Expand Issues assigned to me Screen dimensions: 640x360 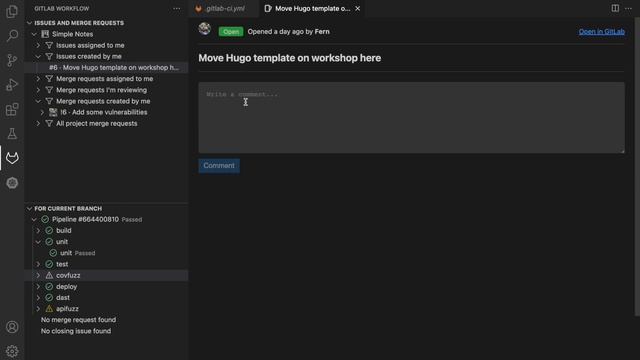coord(38,45)
